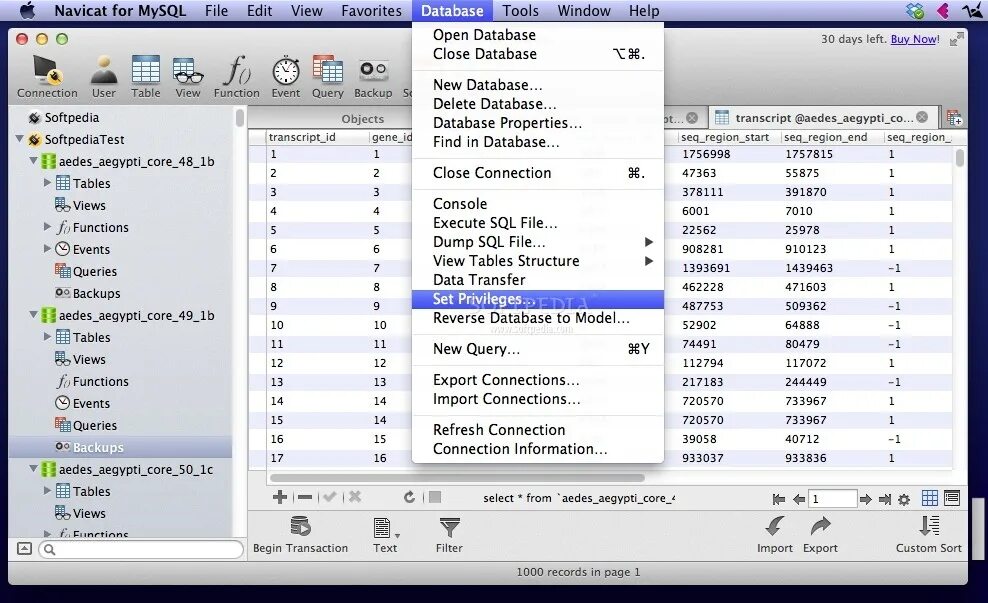This screenshot has height=603, width=988.
Task: Go to previous page arrow
Action: (x=799, y=499)
